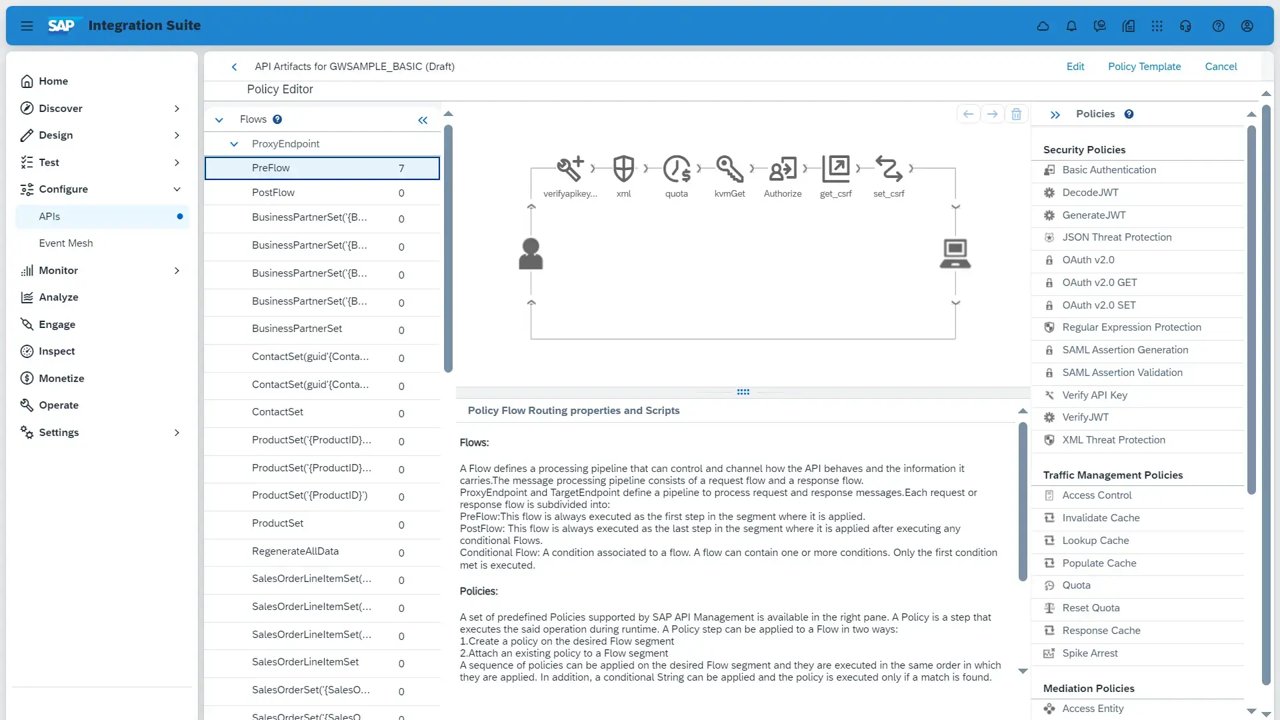Select the PostFlow item in Flows list
This screenshot has width=1280, height=720.
click(273, 192)
